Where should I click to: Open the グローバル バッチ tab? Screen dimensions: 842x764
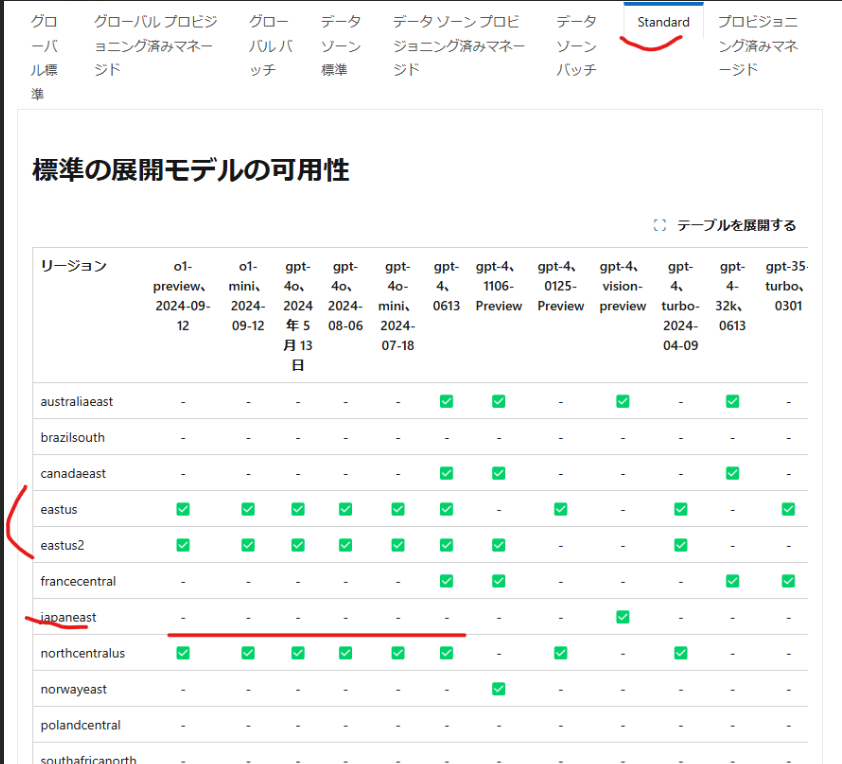click(x=271, y=46)
